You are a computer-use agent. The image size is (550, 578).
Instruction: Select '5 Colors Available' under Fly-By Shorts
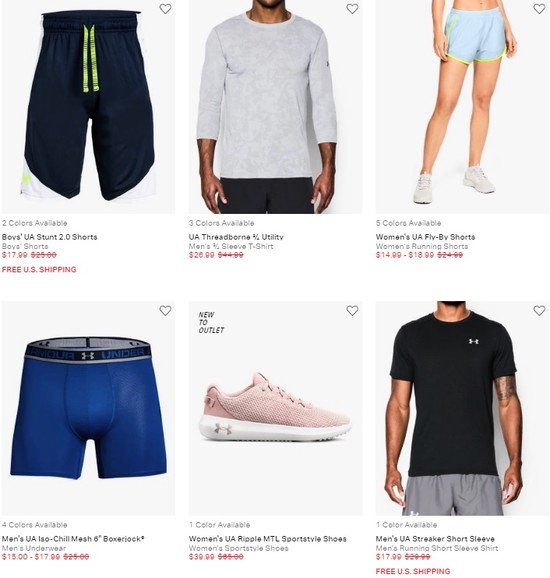(x=408, y=223)
